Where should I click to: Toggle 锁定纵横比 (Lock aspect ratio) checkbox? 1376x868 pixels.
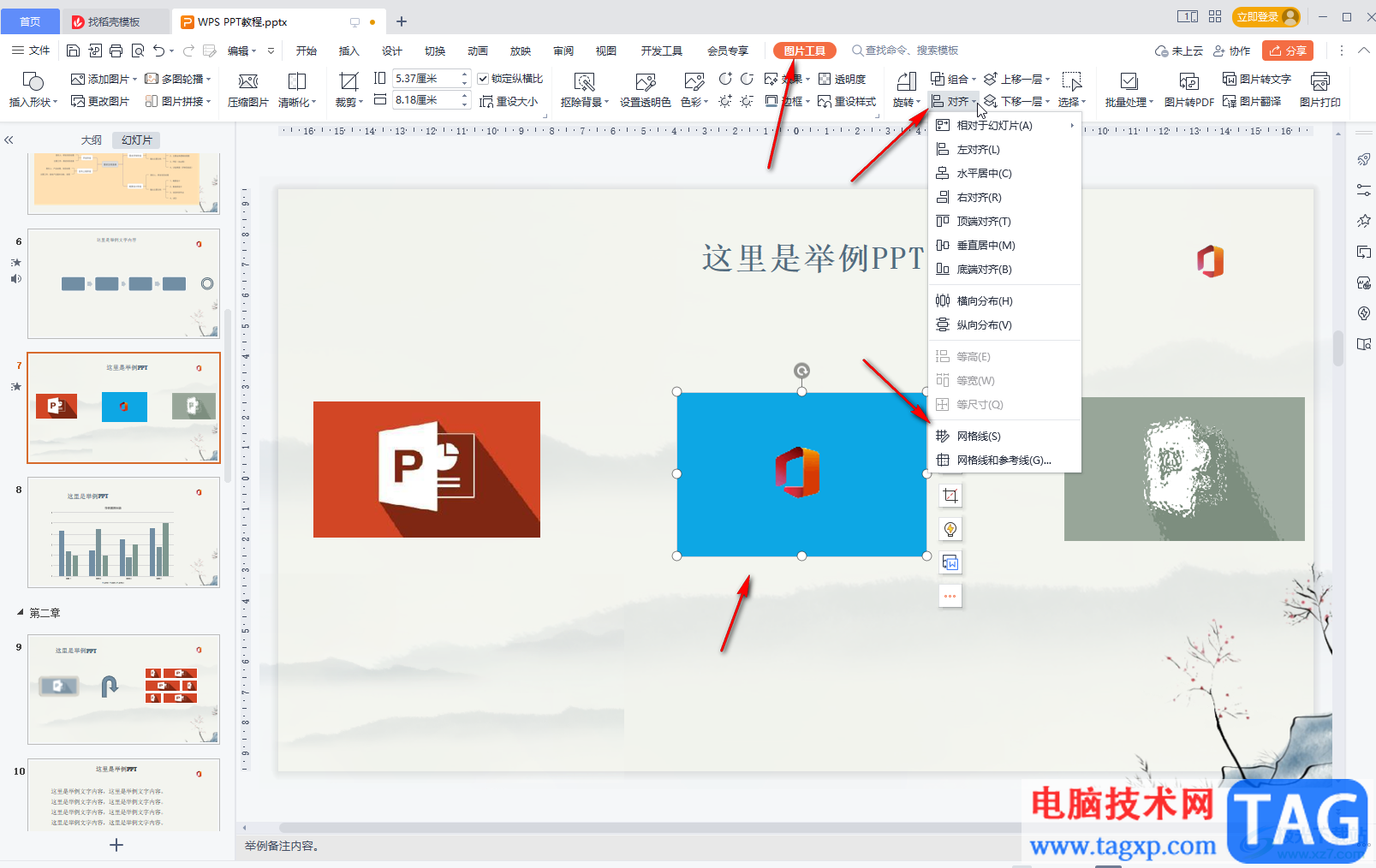point(483,79)
